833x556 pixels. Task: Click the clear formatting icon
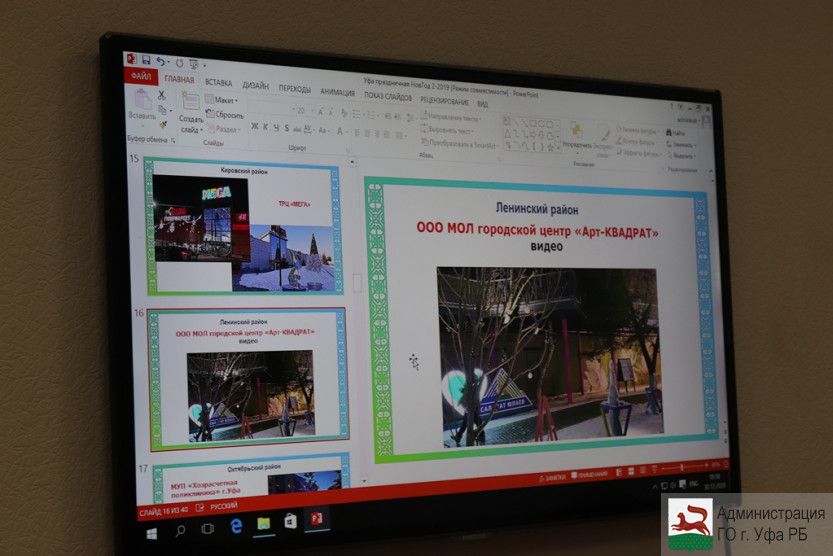tap(344, 114)
